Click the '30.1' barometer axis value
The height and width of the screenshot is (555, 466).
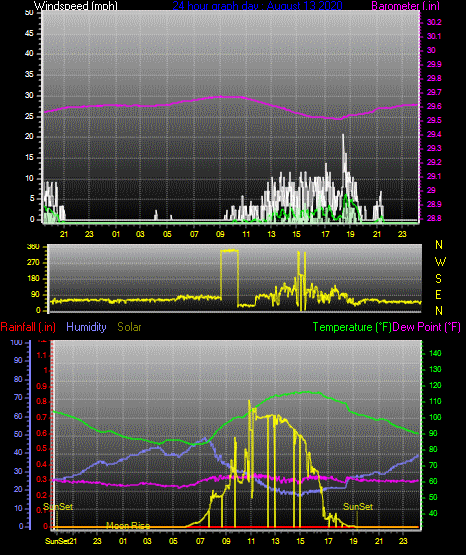pyautogui.click(x=434, y=36)
